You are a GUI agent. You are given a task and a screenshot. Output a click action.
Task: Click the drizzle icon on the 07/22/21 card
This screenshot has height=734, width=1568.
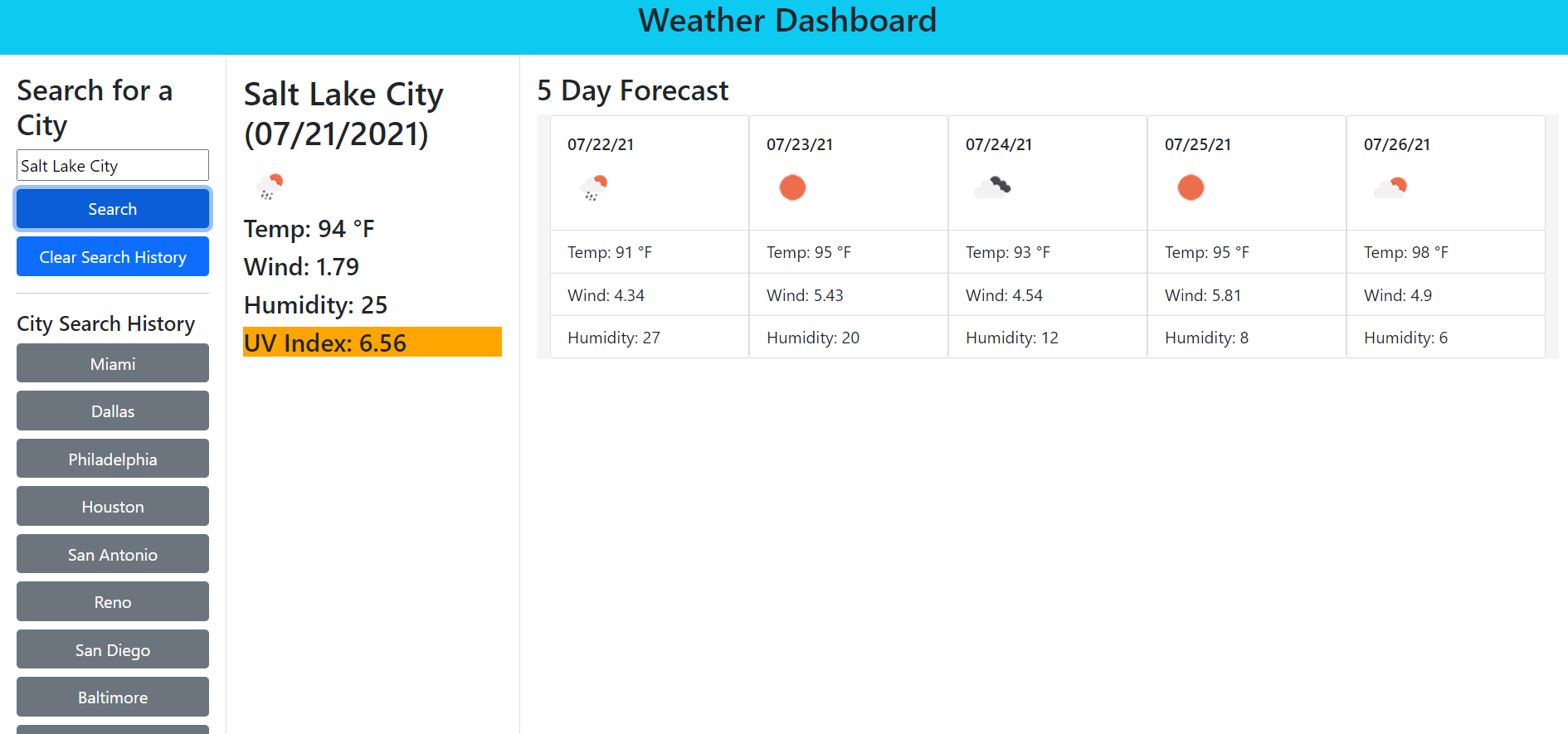pos(595,187)
